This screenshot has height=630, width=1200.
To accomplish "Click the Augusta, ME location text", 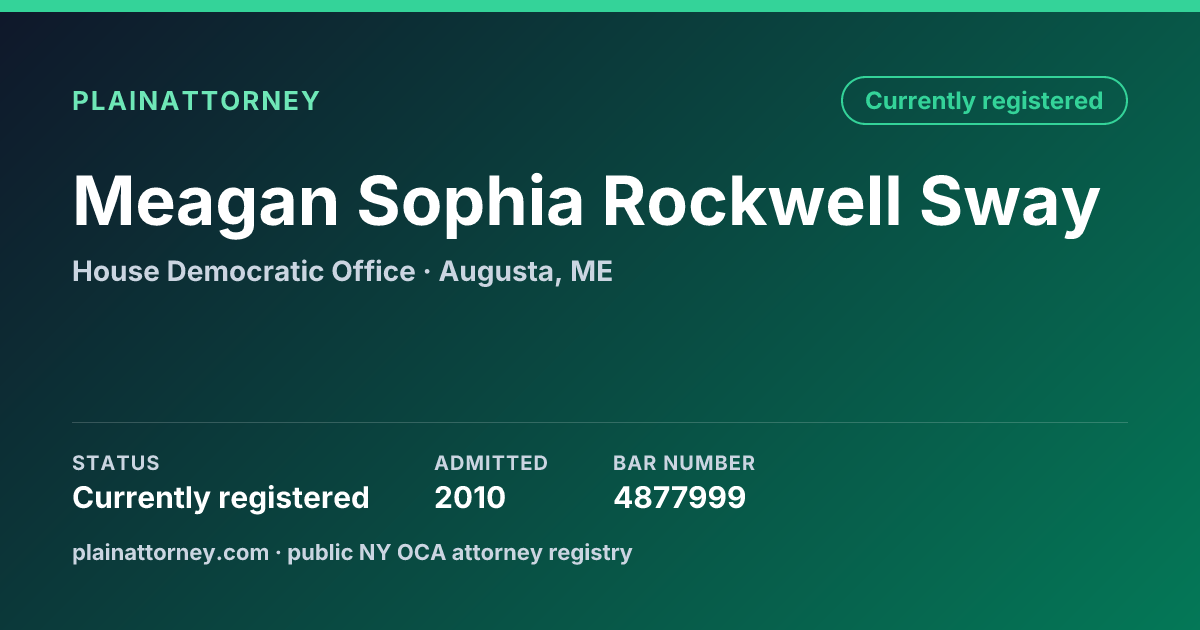I will 526,272.
